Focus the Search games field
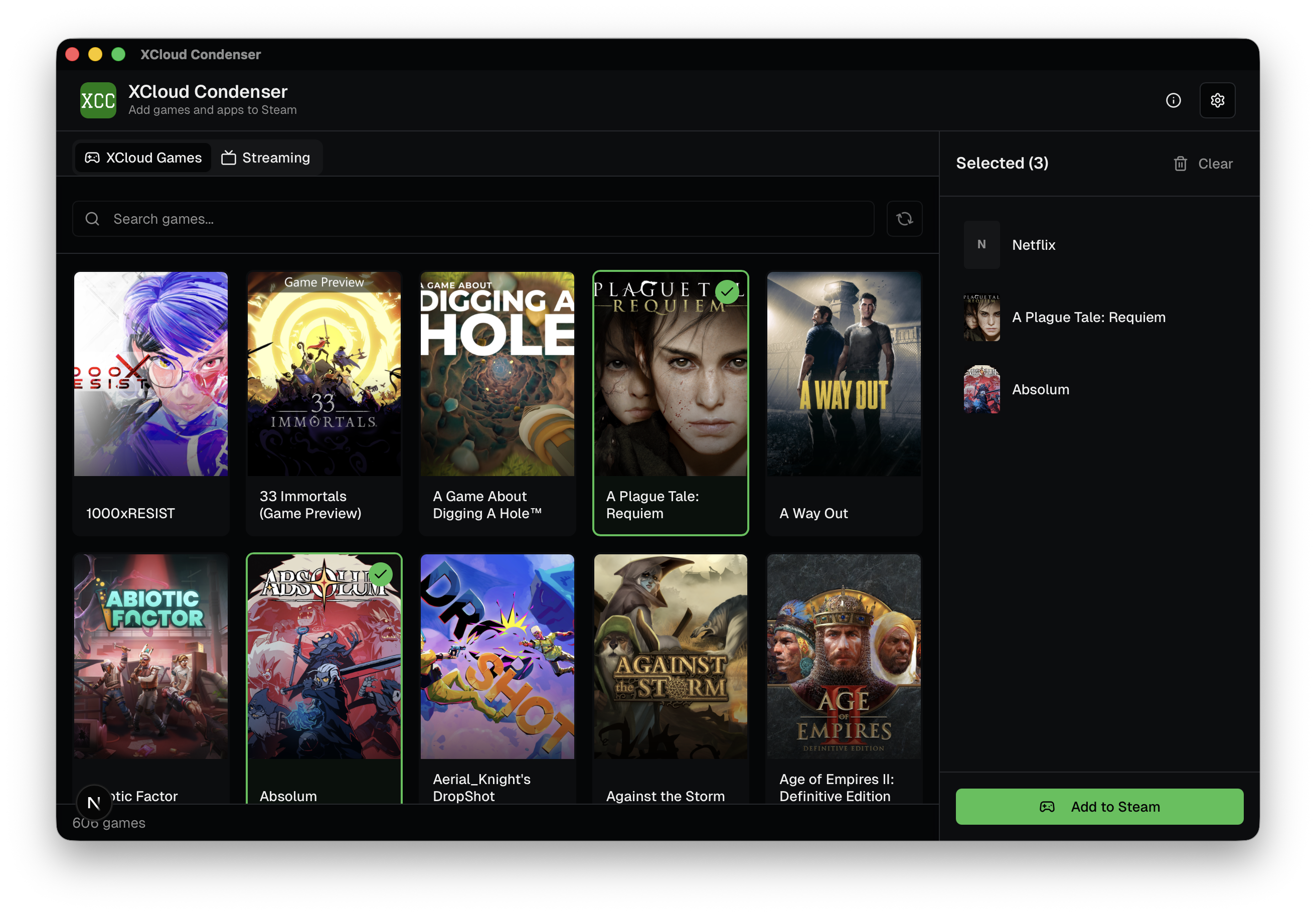Screen dimensions: 1316x915 pos(473,218)
